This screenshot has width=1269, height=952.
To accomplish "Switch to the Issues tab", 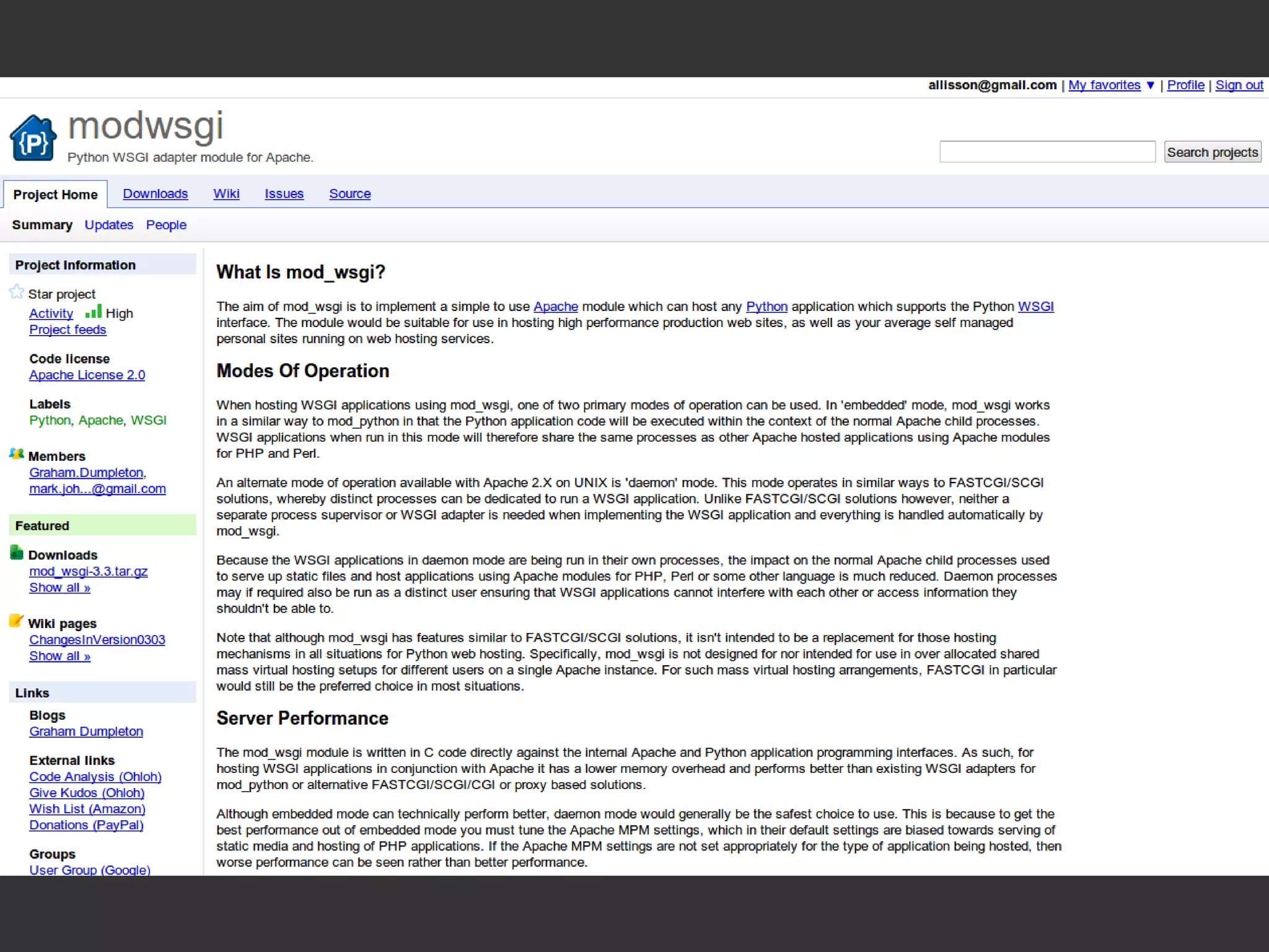I will pyautogui.click(x=284, y=194).
